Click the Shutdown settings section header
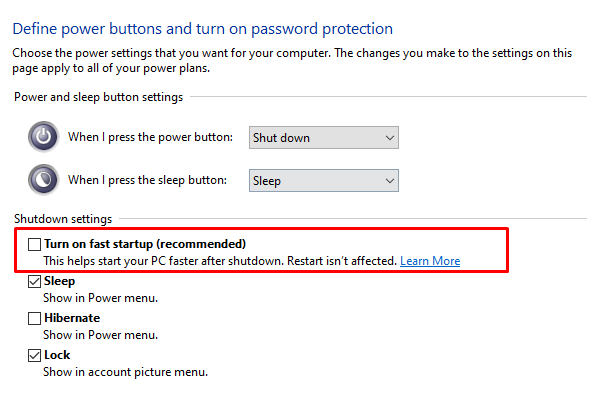Viewport: 601px width, 419px height. pyautogui.click(x=63, y=219)
